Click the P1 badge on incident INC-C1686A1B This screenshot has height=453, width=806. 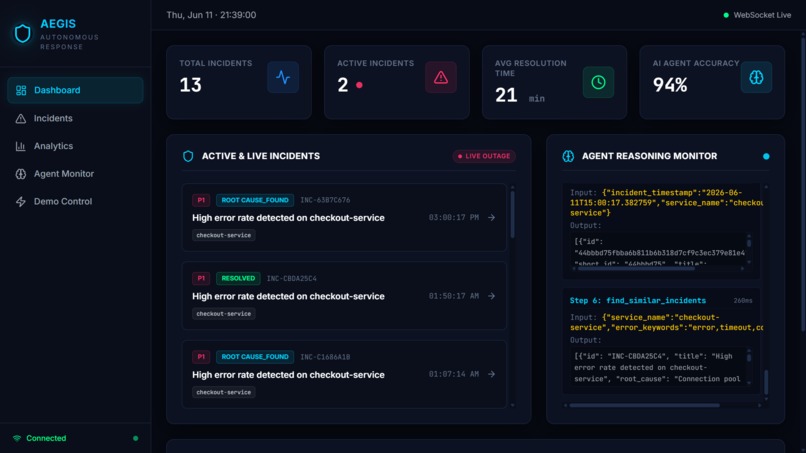point(201,357)
